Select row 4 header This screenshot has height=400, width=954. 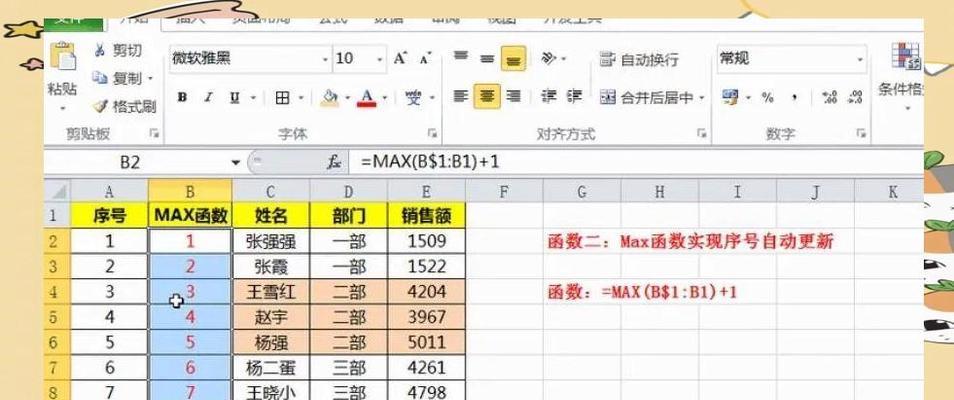point(58,292)
